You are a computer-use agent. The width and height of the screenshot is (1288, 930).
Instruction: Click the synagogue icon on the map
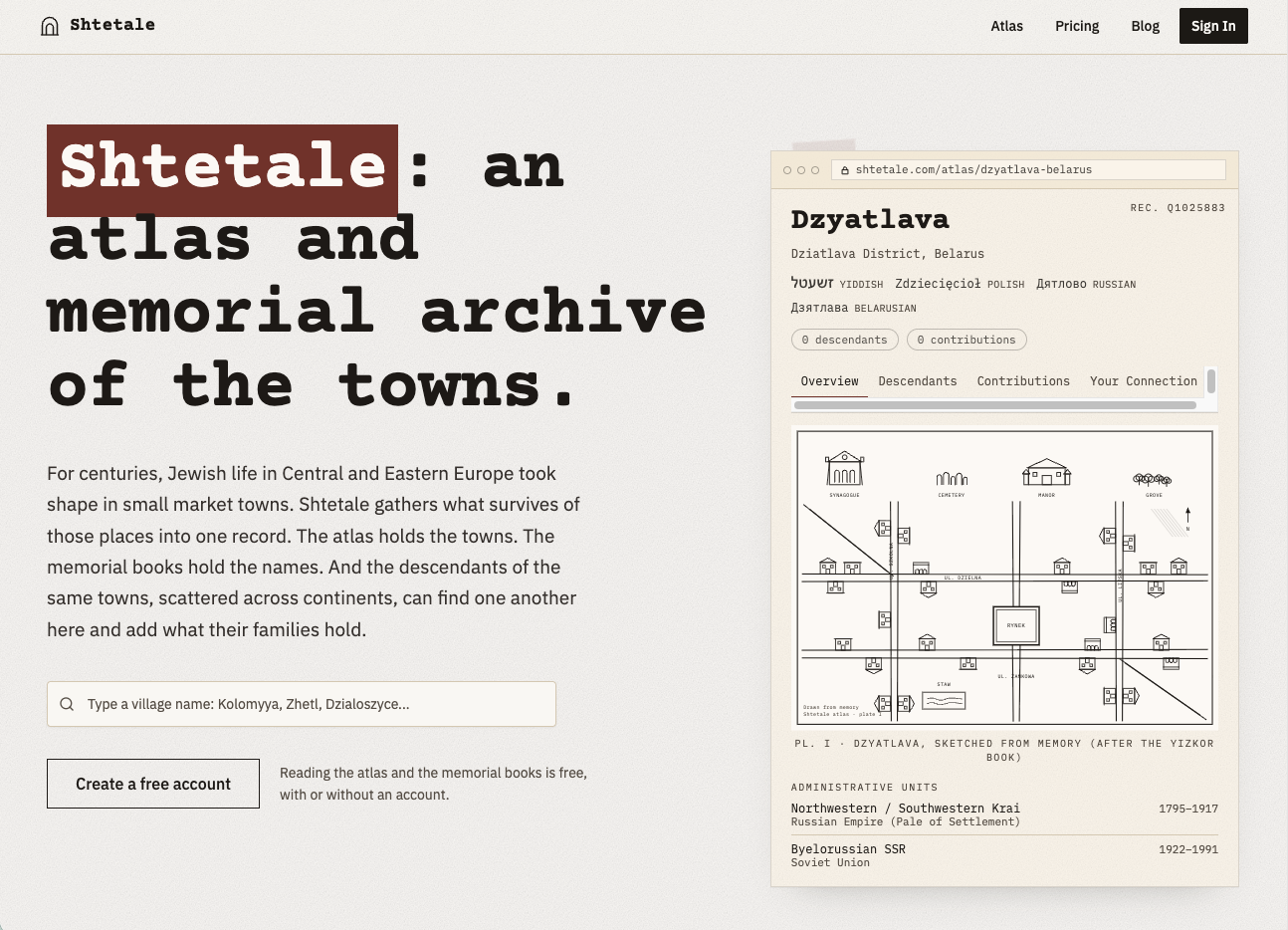point(844,468)
